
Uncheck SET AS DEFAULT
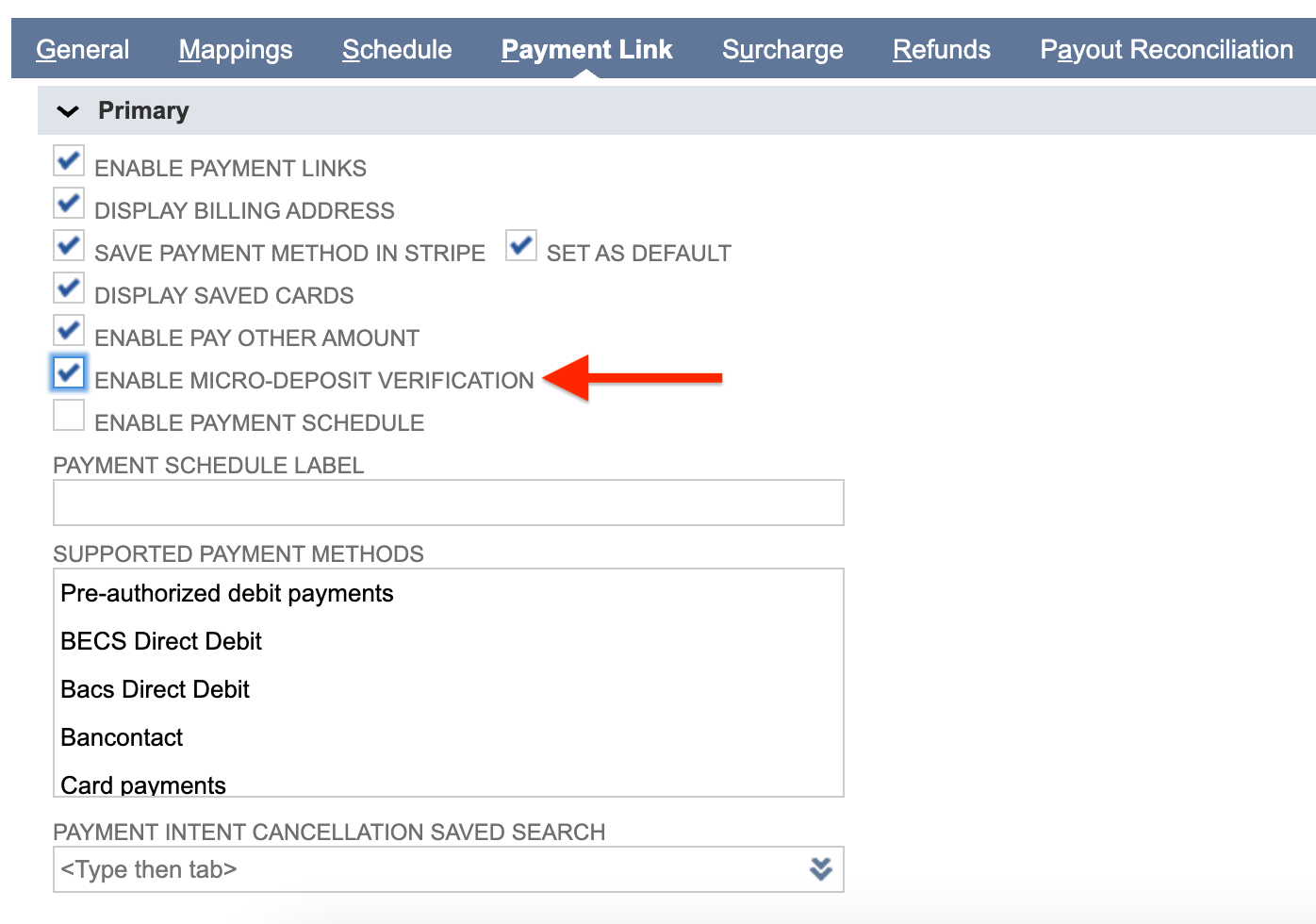[520, 245]
